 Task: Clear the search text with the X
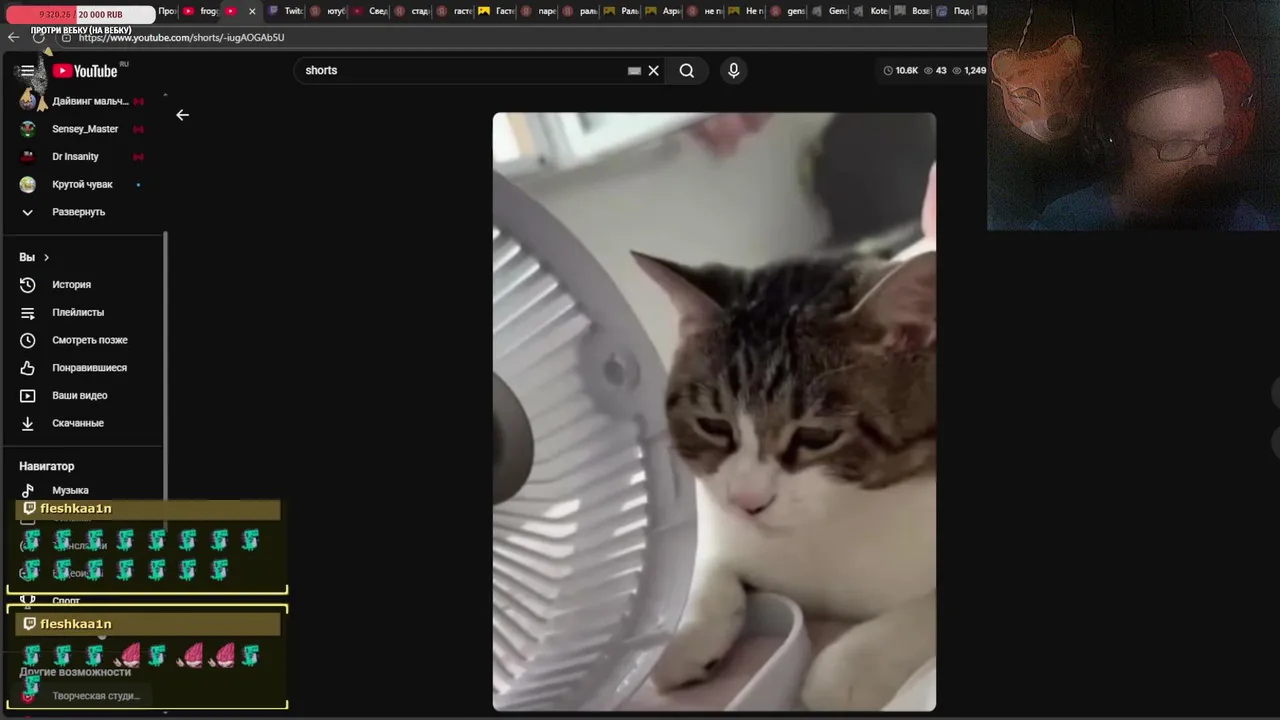(653, 71)
